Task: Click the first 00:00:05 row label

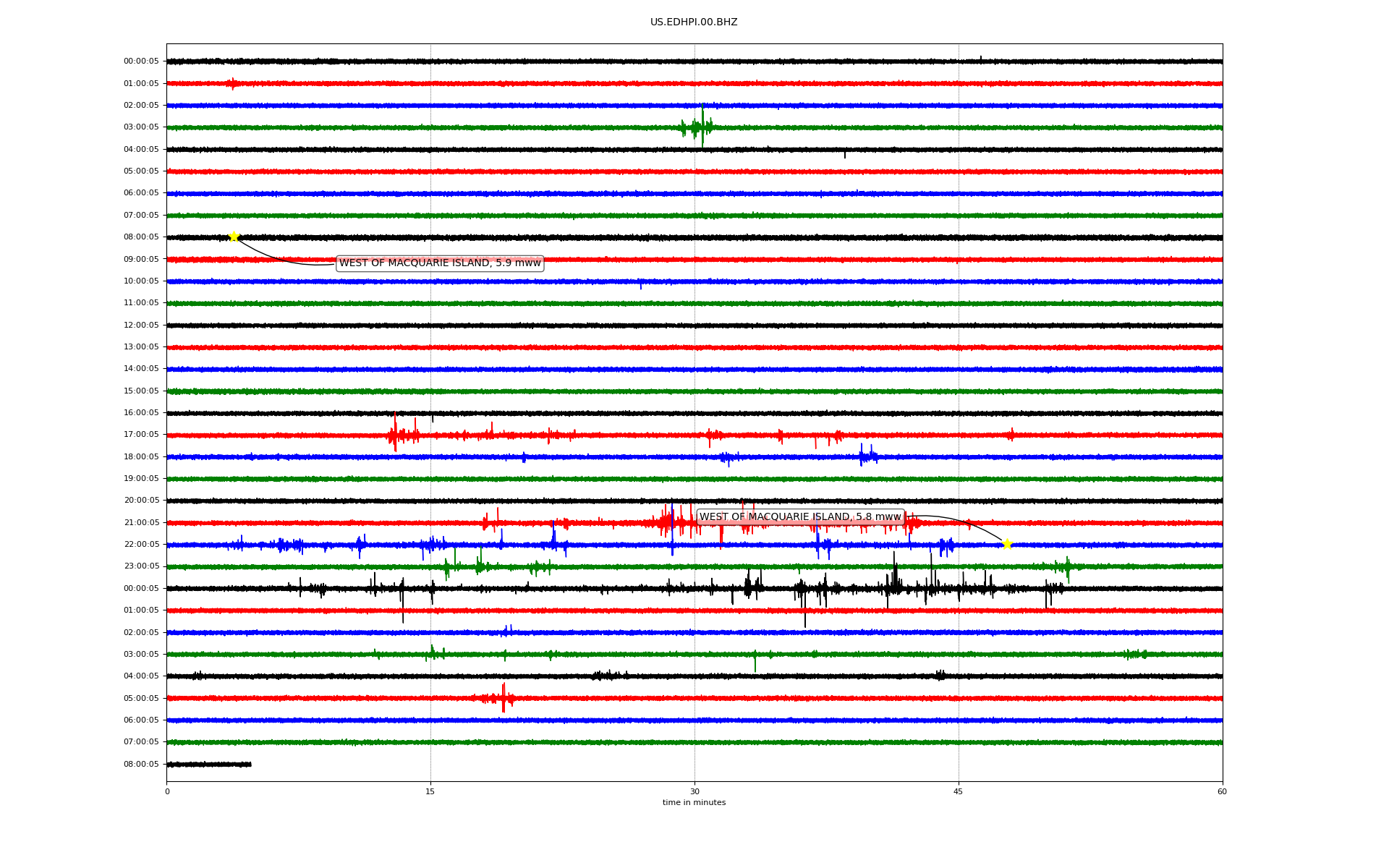Action: [x=141, y=61]
